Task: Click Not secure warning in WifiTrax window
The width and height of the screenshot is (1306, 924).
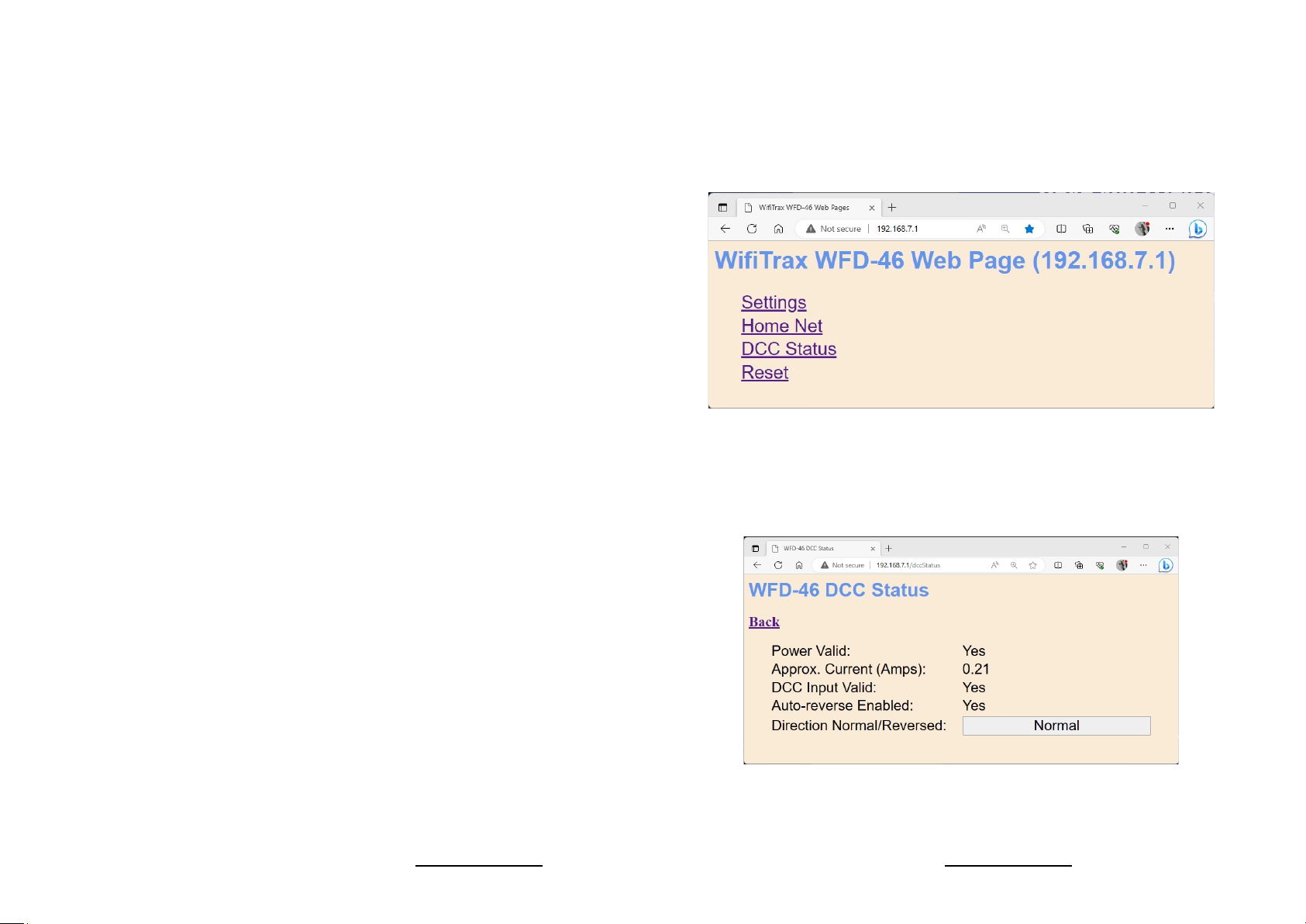Action: pyautogui.click(x=833, y=229)
